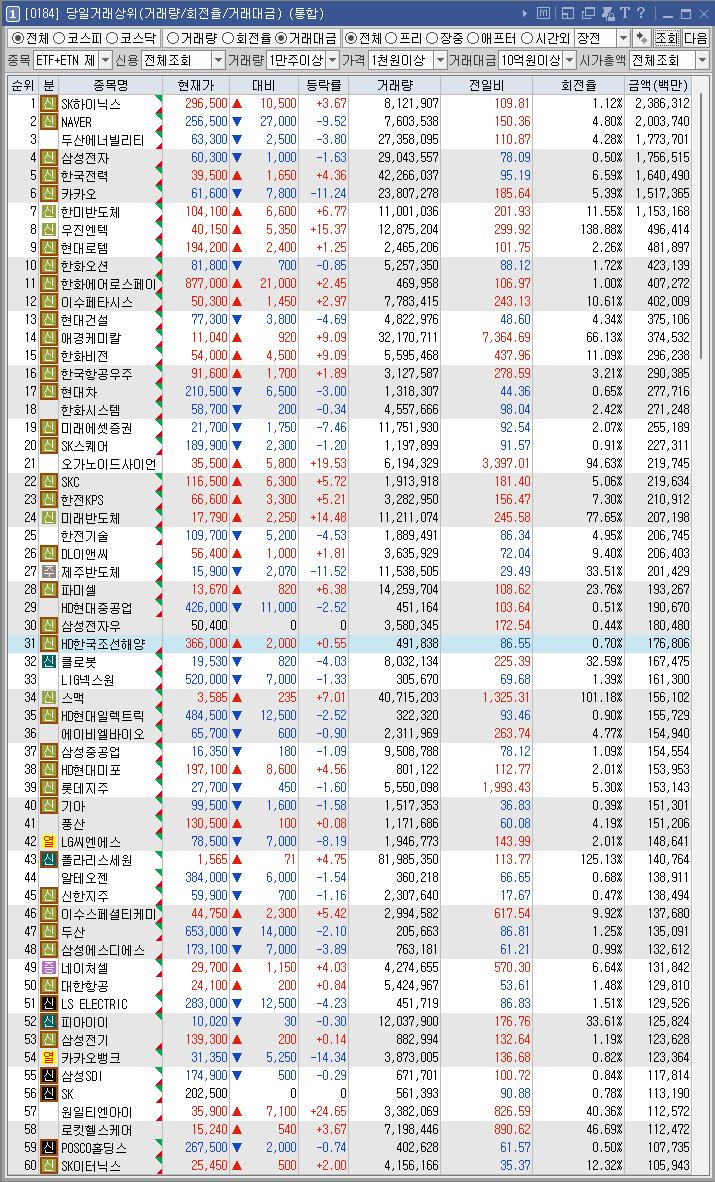Click the 조회 search button

pyautogui.click(x=667, y=38)
